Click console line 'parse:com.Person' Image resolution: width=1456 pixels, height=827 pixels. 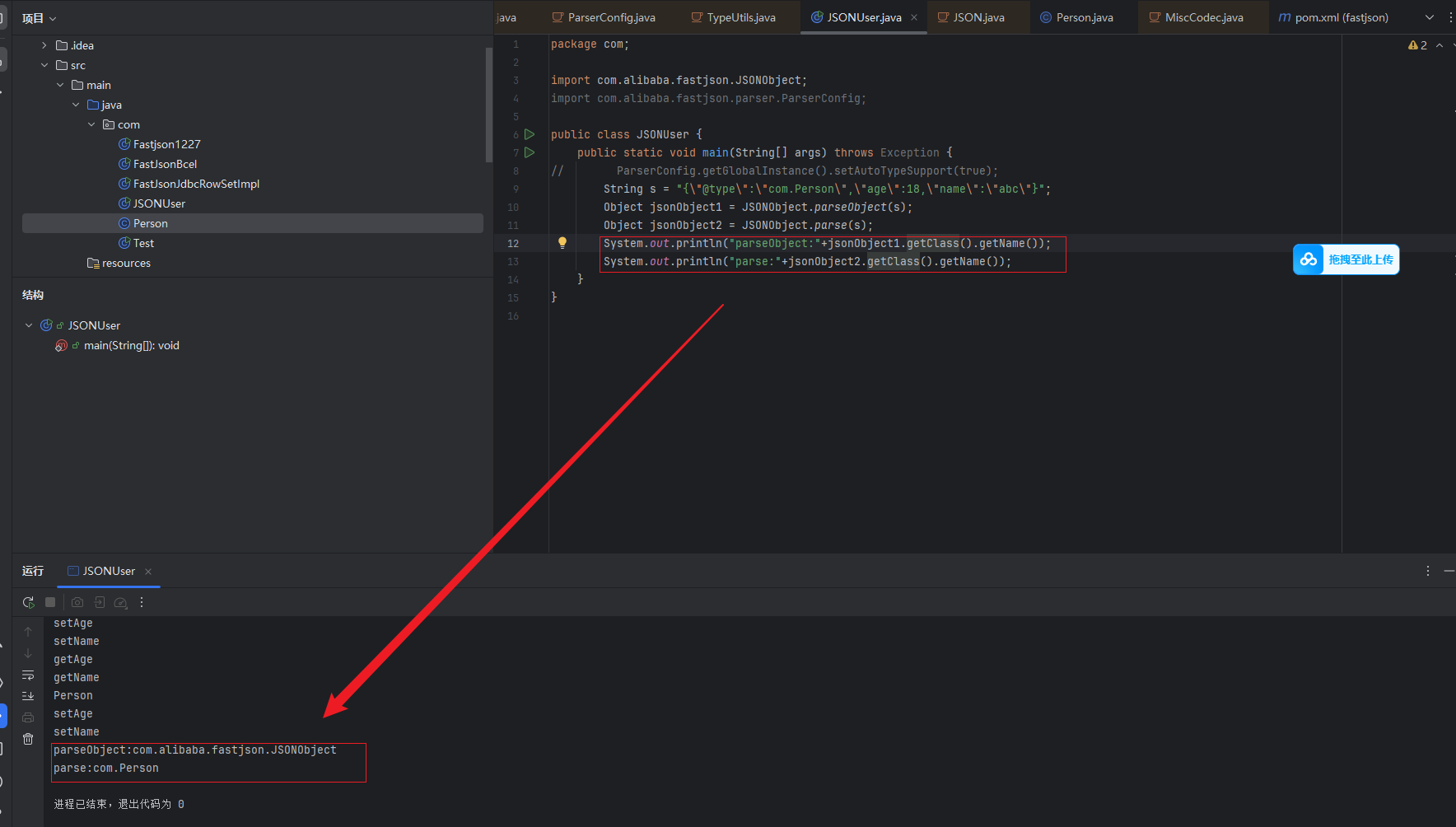coord(106,768)
